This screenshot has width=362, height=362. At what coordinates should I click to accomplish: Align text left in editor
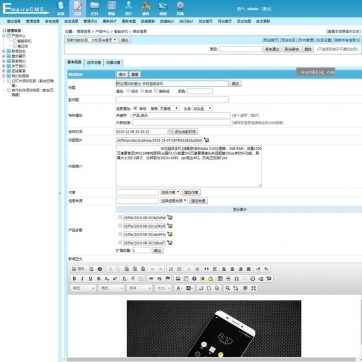pos(224,269)
